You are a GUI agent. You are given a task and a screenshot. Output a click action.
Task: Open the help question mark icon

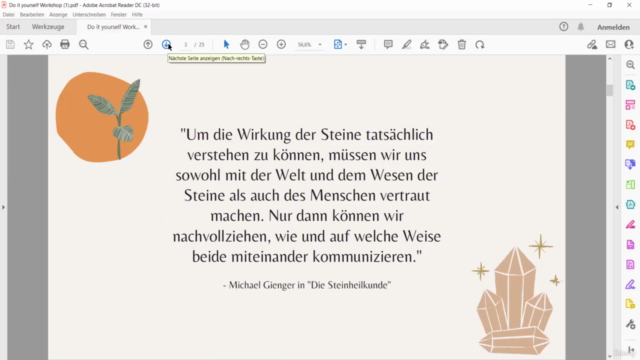(x=564, y=27)
